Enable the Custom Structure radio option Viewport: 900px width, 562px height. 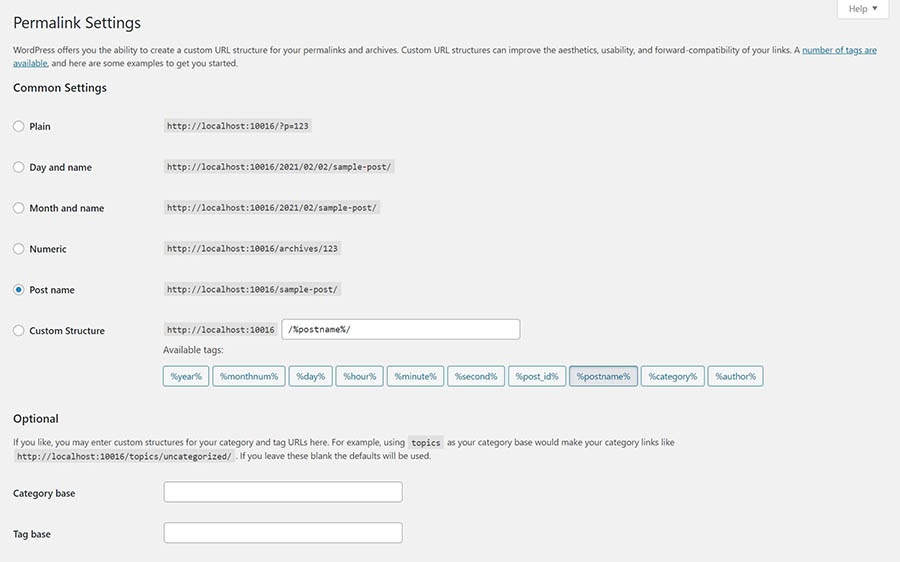click(x=19, y=331)
